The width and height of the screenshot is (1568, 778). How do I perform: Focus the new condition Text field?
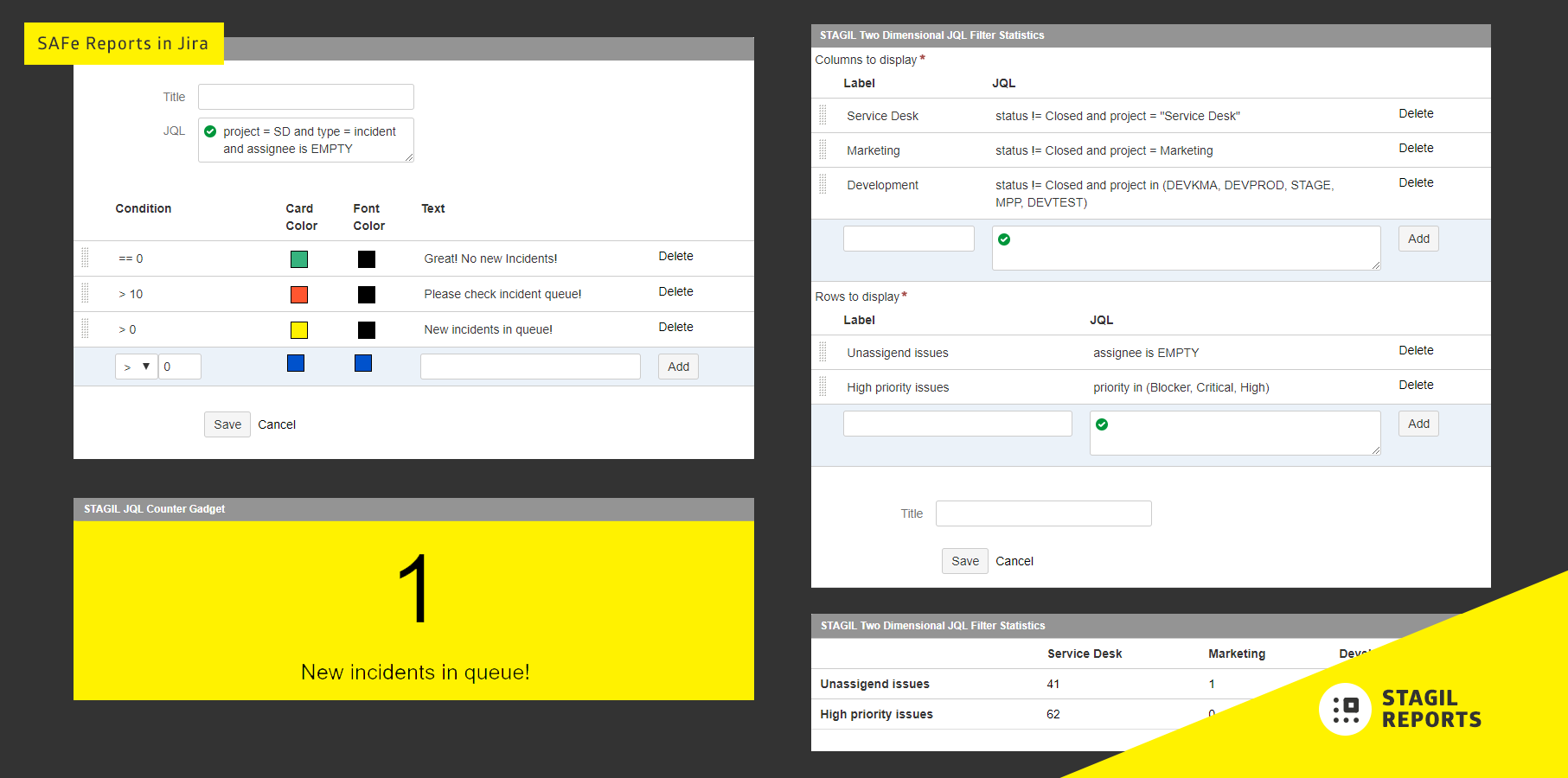530,367
